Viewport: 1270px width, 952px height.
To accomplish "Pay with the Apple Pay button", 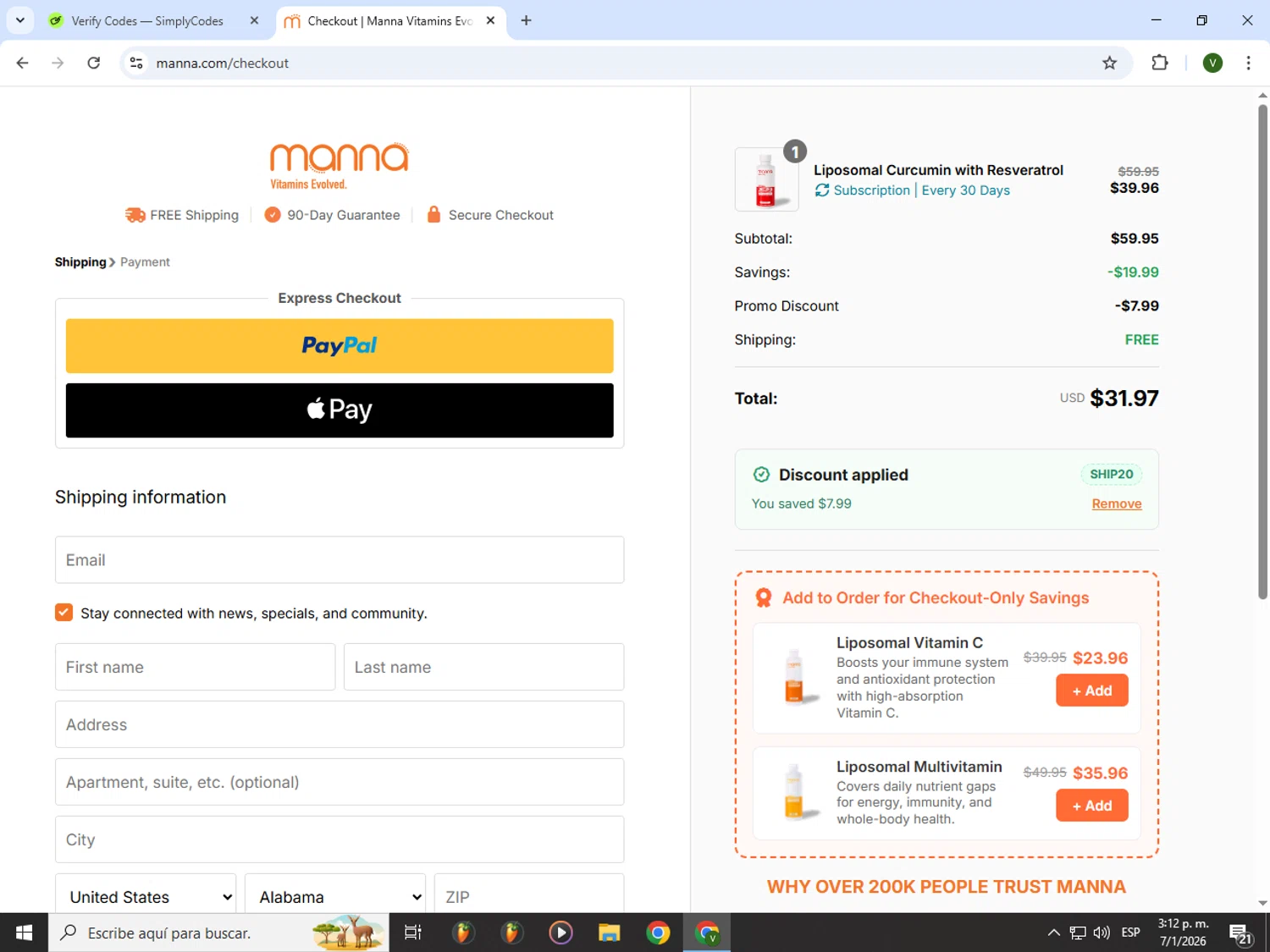I will (340, 410).
